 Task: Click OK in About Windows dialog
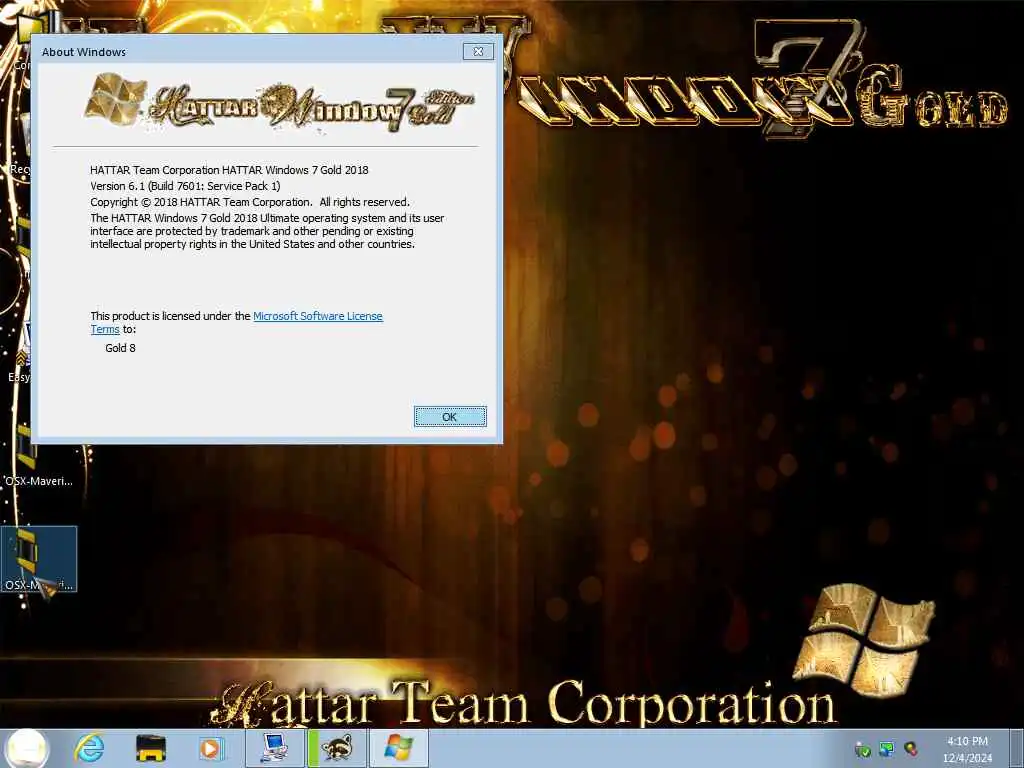point(450,417)
